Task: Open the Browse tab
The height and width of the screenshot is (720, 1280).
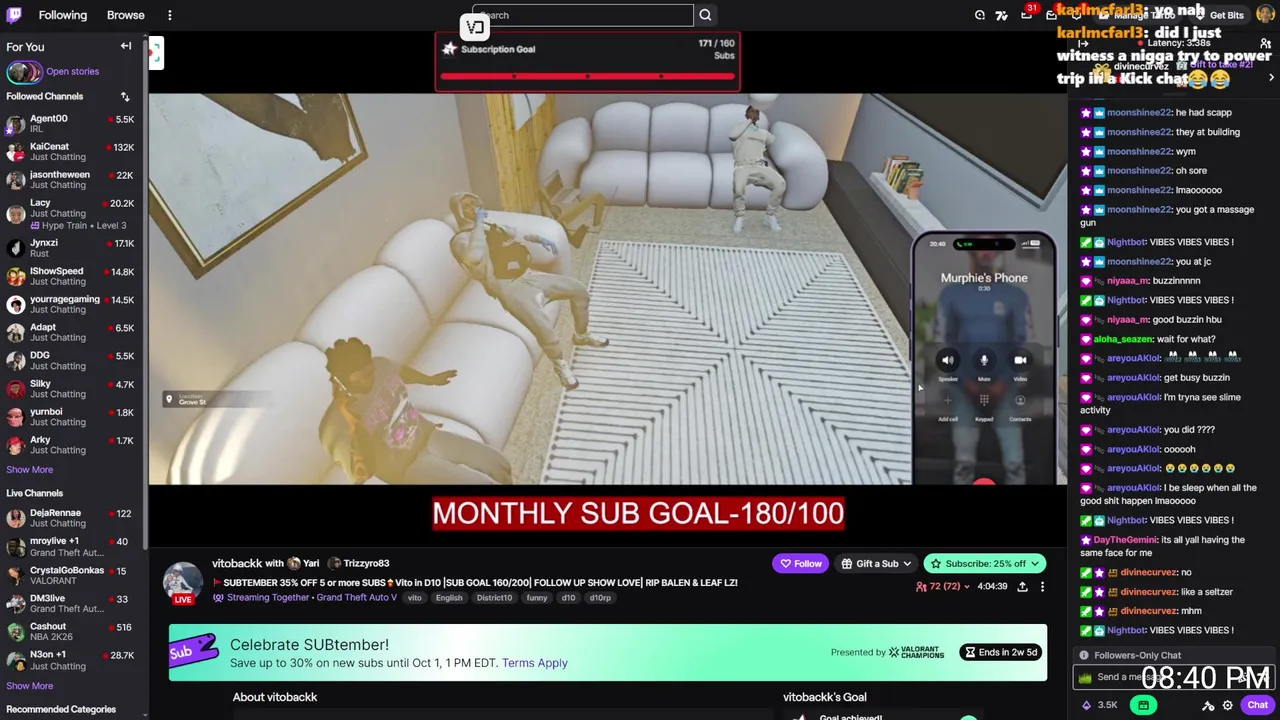Action: (x=126, y=15)
